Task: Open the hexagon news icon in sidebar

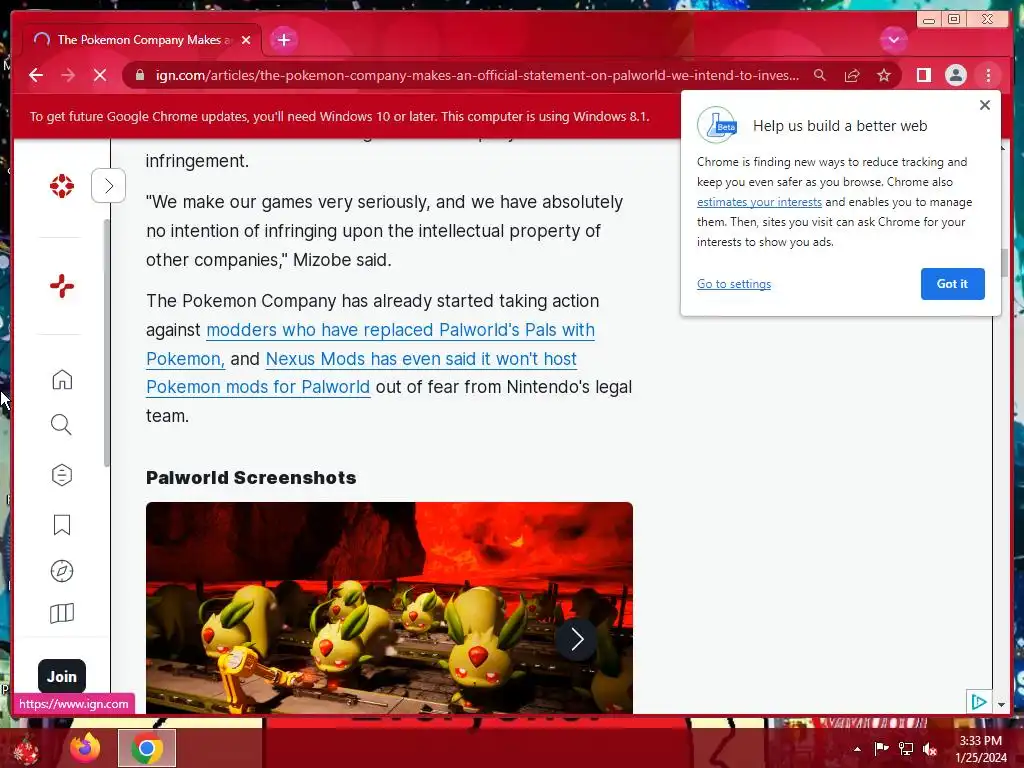Action: (61, 475)
